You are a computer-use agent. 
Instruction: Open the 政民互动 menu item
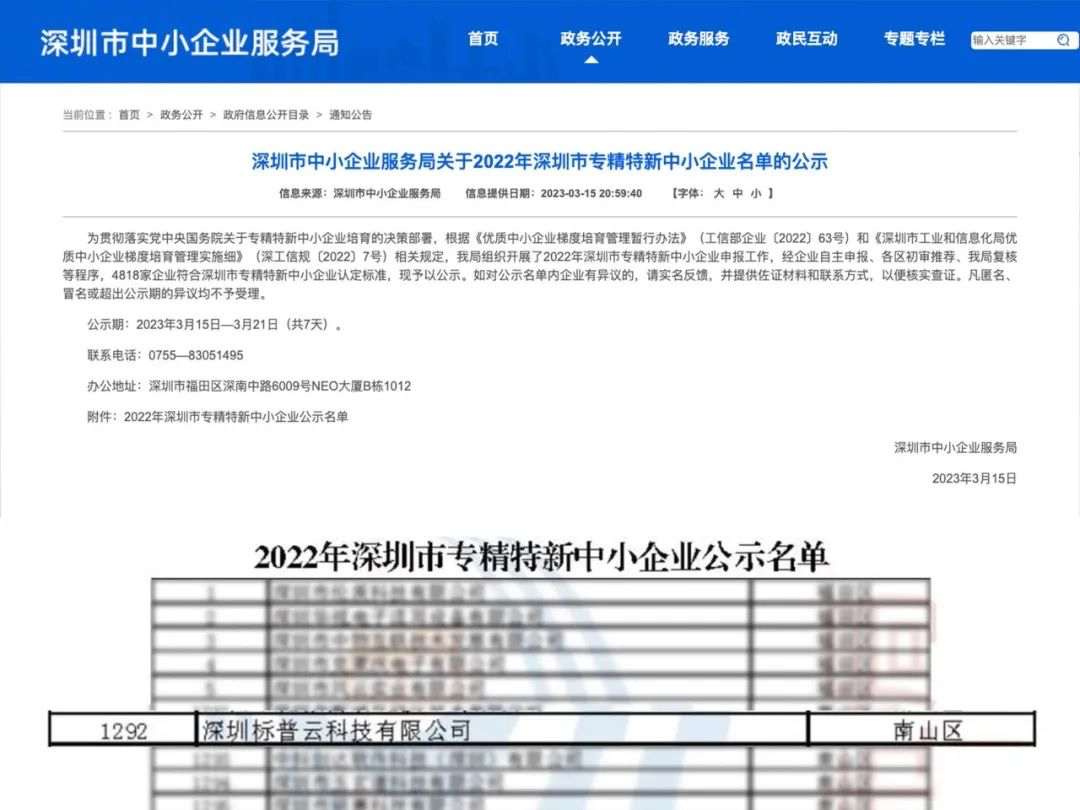click(x=806, y=39)
